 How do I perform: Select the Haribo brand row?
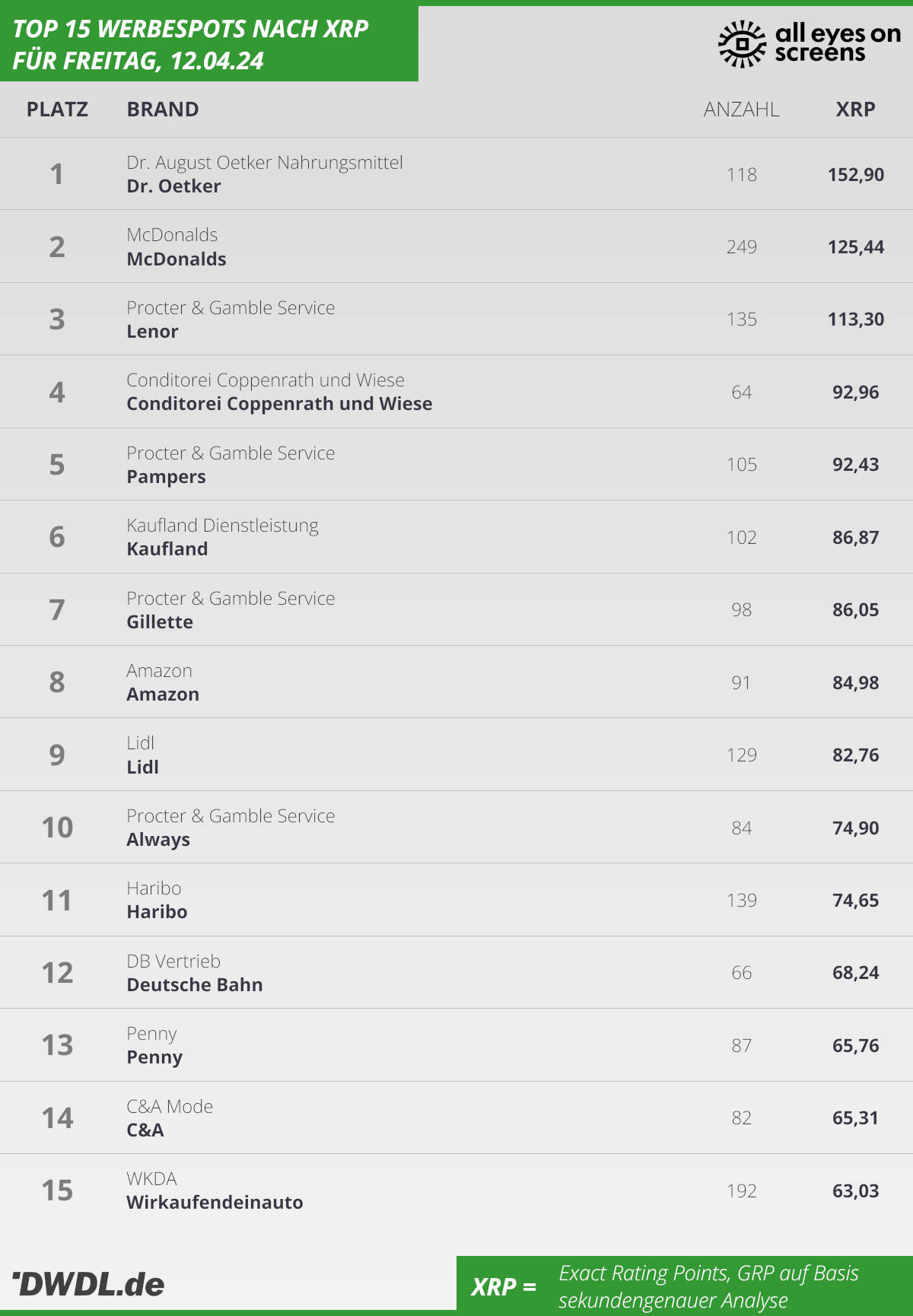[x=456, y=901]
